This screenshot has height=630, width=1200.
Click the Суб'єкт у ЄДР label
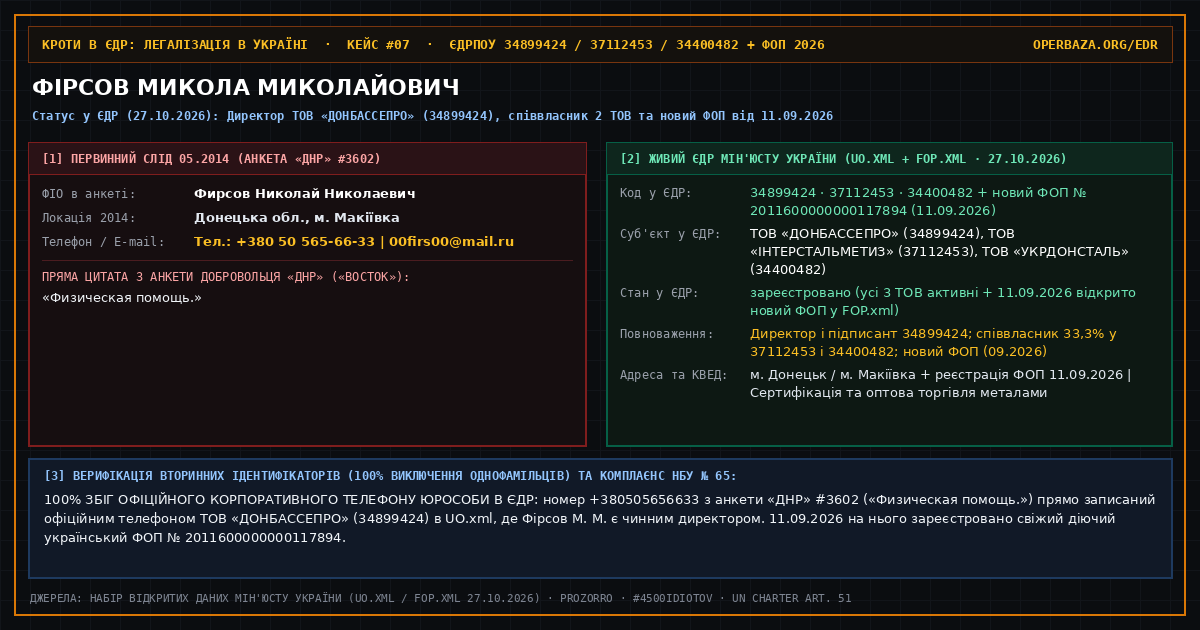[670, 235]
